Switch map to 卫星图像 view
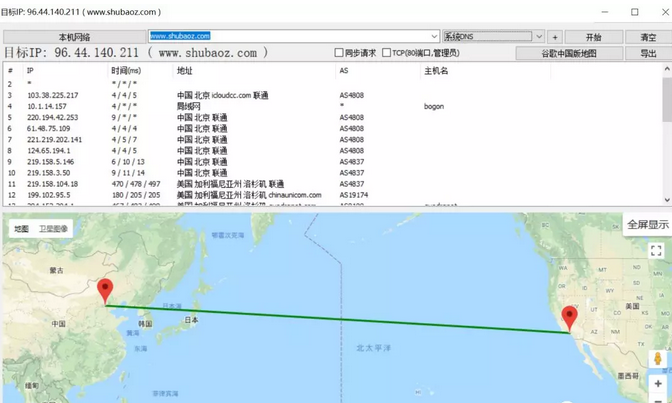672x403 pixels. pos(53,229)
